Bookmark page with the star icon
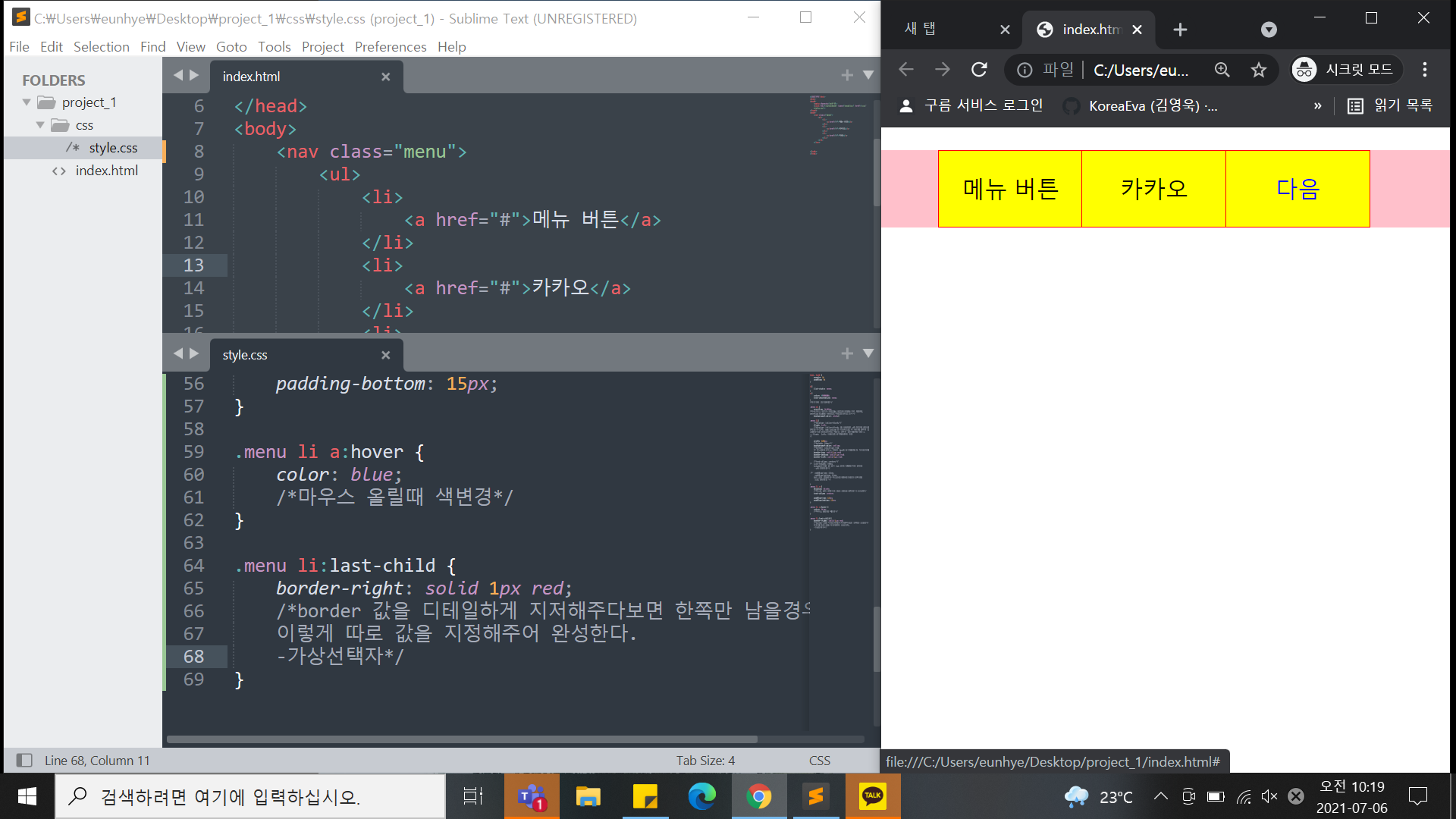The image size is (1456, 819). 1259,70
